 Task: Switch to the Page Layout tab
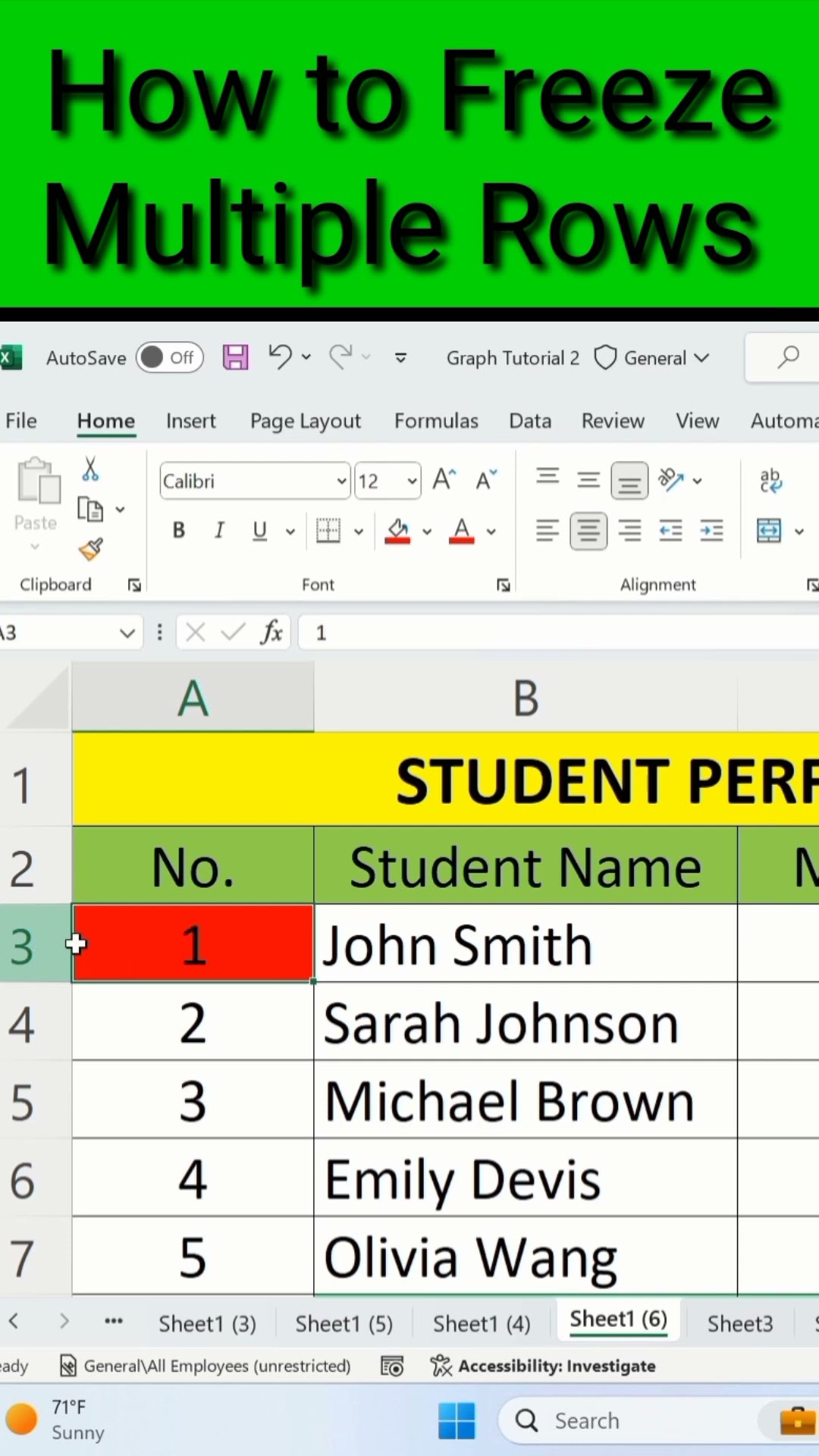coord(305,422)
